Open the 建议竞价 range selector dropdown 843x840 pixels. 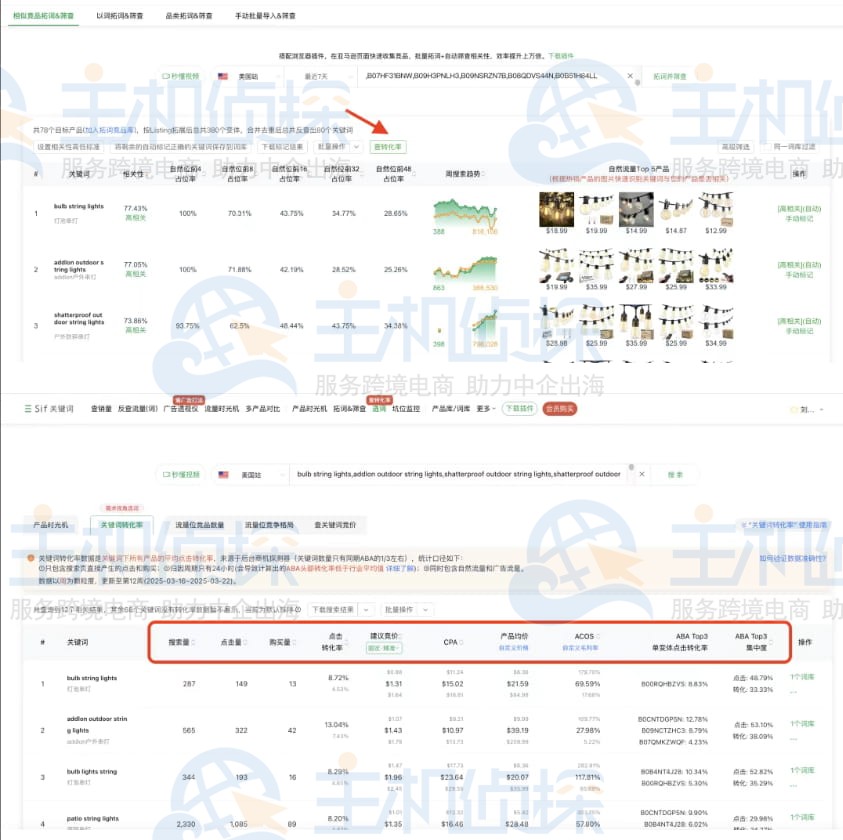(384, 648)
